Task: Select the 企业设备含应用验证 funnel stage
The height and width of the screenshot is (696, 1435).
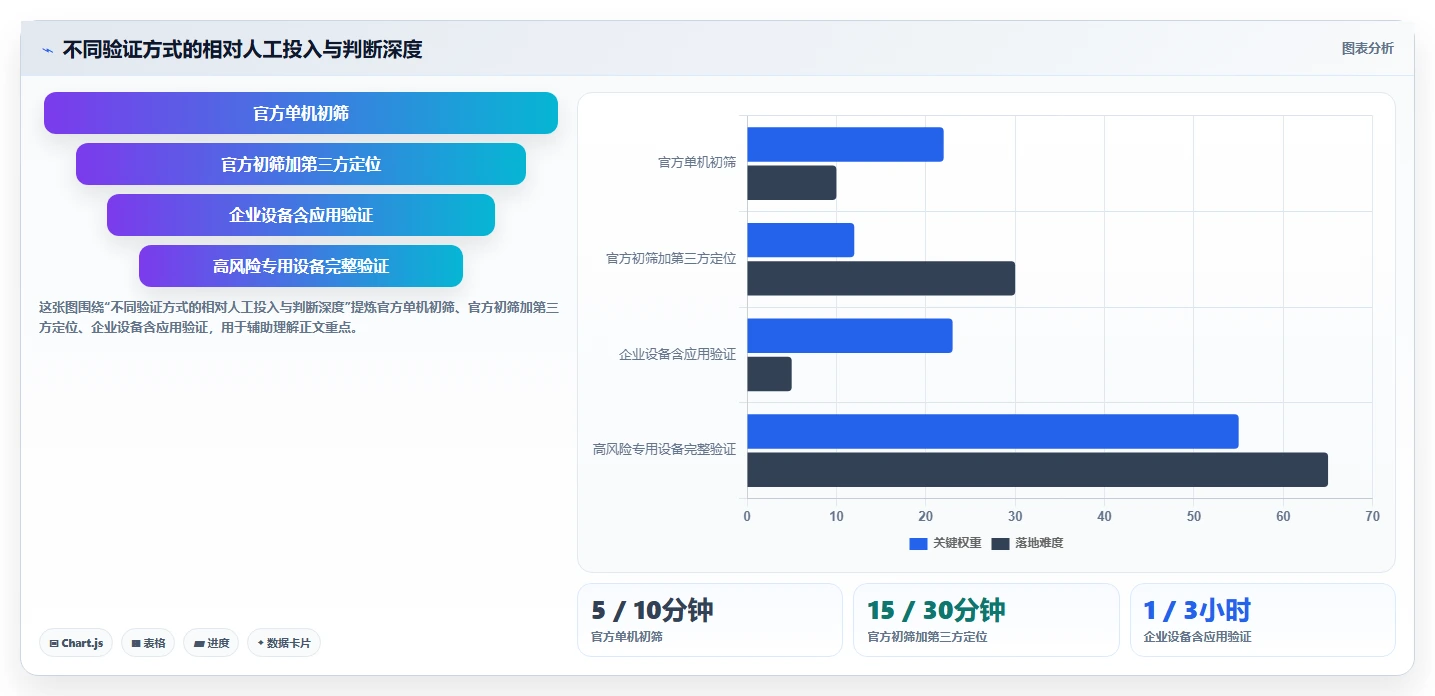Action: coord(301,215)
